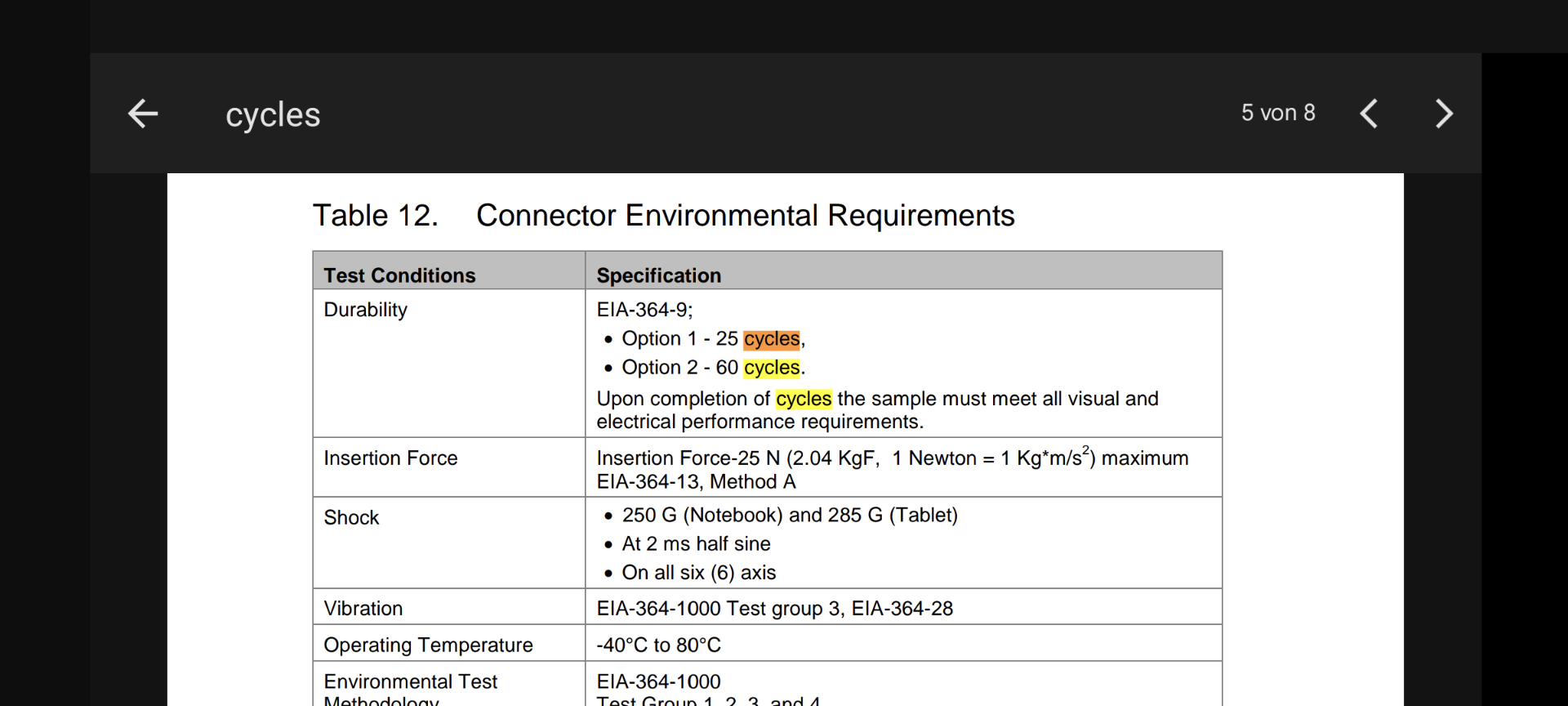Click the 'Connector Environmental Requirements' title
The height and width of the screenshot is (706, 1568).
(745, 216)
